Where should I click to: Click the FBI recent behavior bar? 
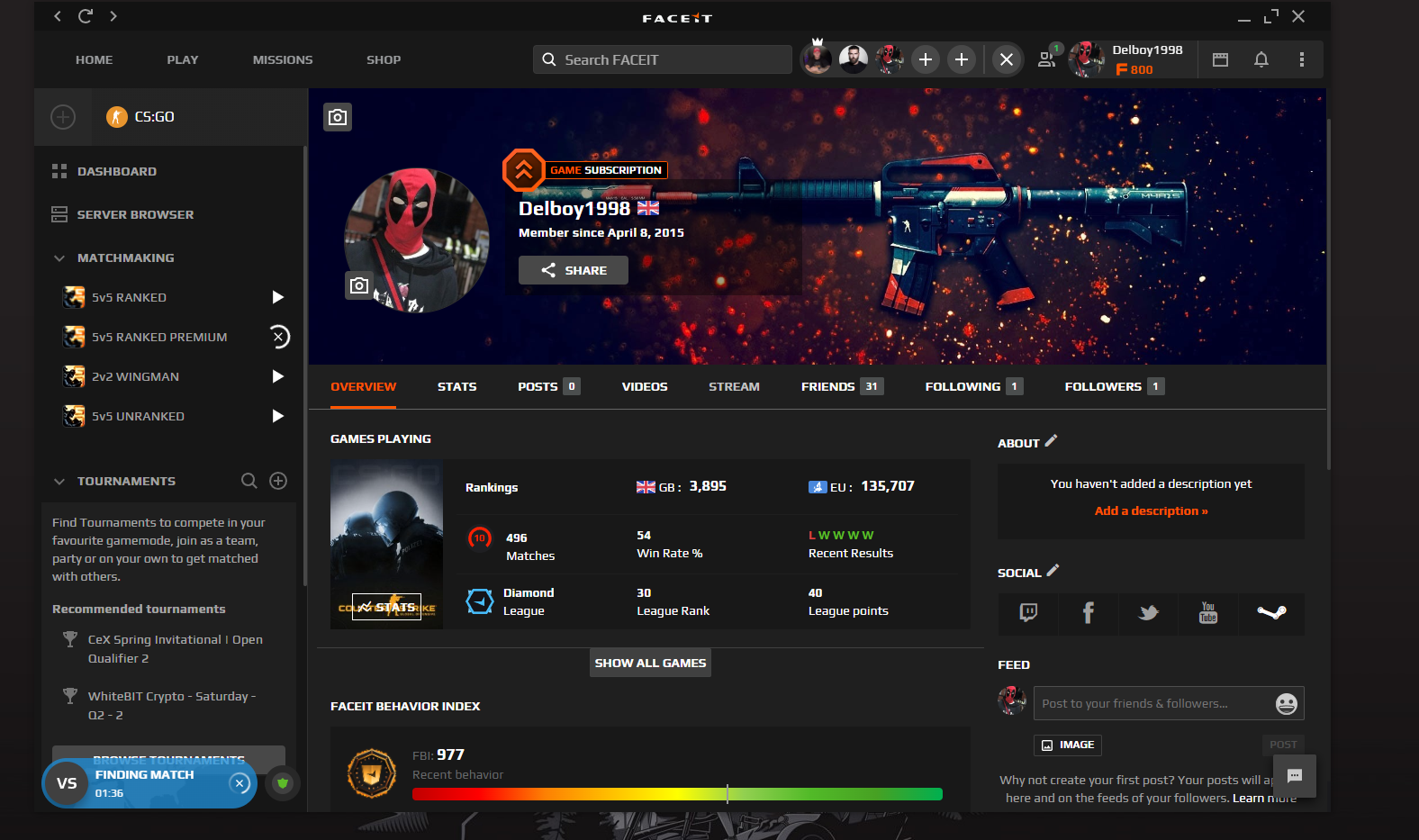[677, 794]
